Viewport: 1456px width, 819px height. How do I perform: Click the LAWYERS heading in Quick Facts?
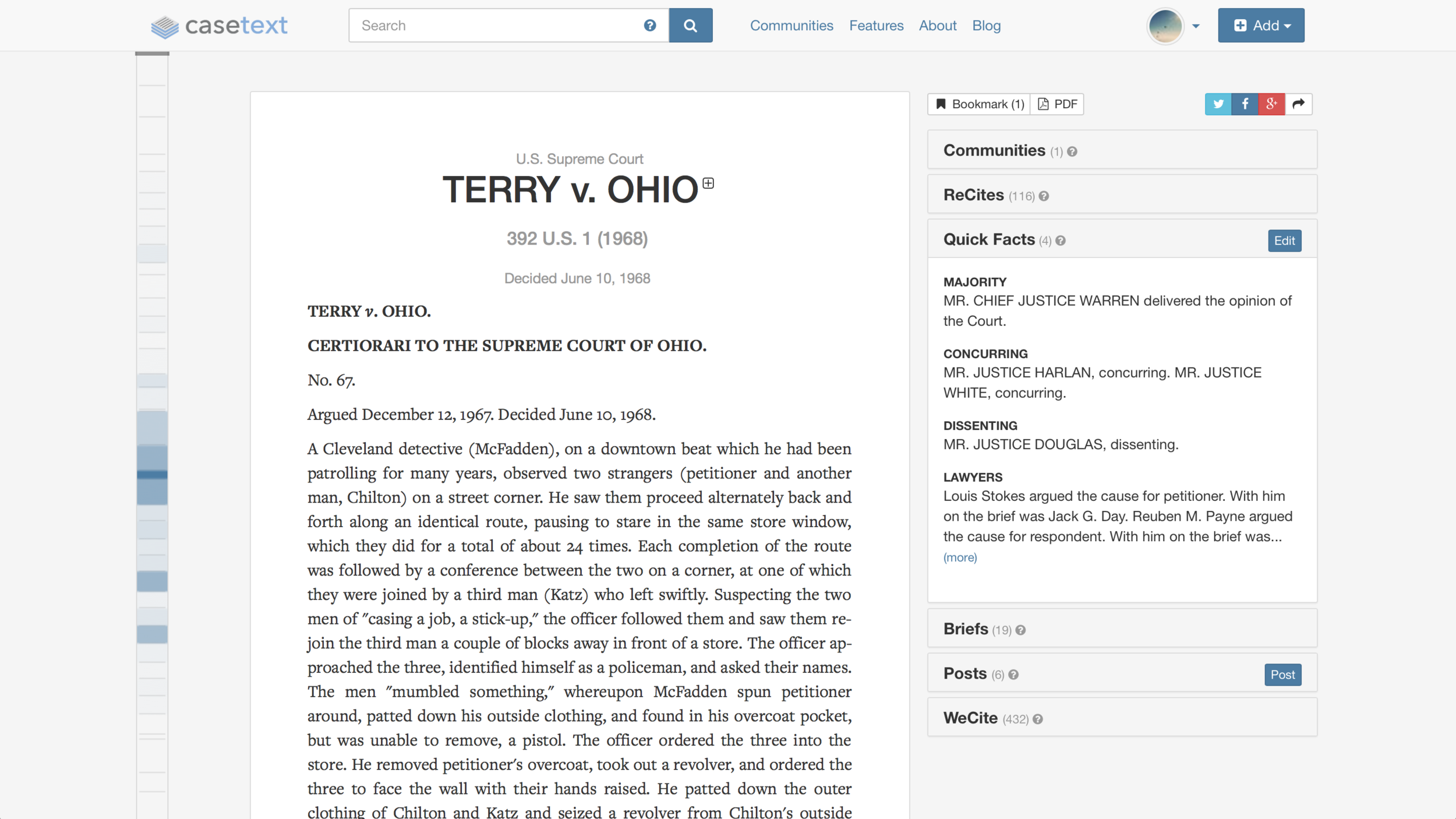coord(973,478)
